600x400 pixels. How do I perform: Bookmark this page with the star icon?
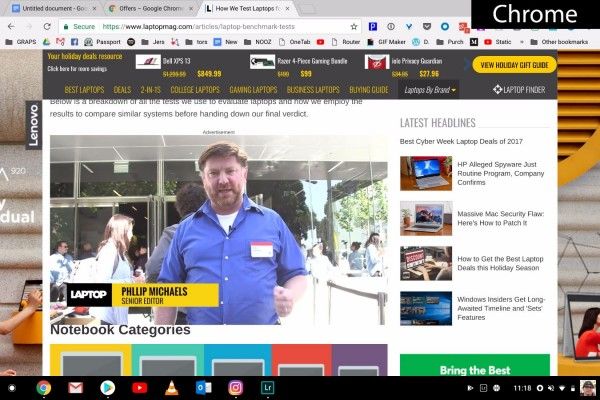354,26
